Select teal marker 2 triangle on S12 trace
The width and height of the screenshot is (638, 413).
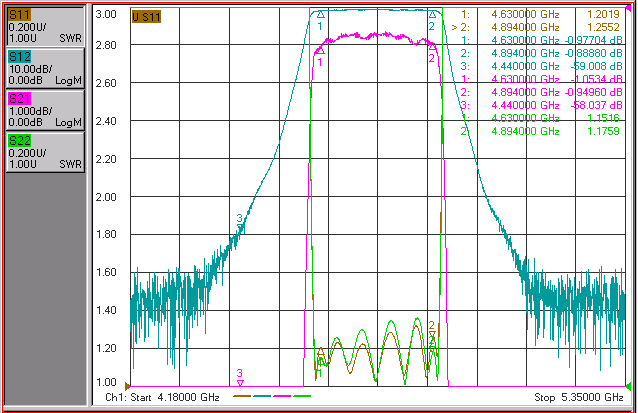tap(433, 15)
